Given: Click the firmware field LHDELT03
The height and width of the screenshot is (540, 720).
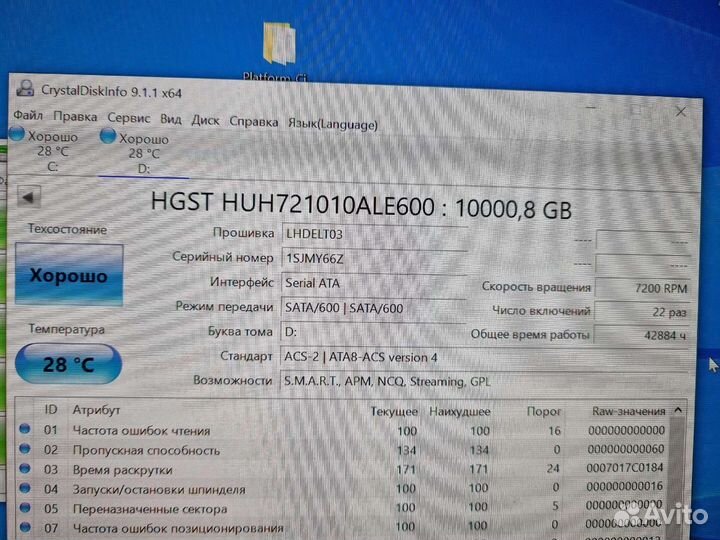Looking at the screenshot, I should pyautogui.click(x=374, y=234).
